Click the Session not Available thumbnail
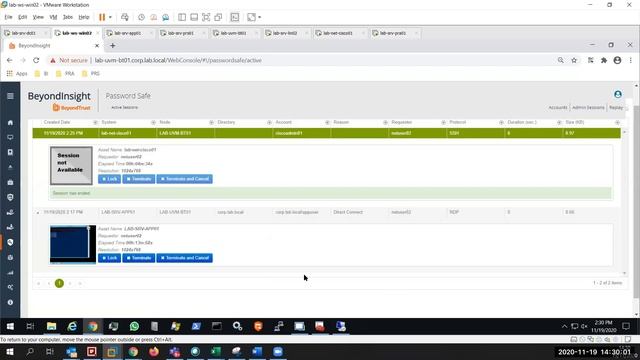 71,165
